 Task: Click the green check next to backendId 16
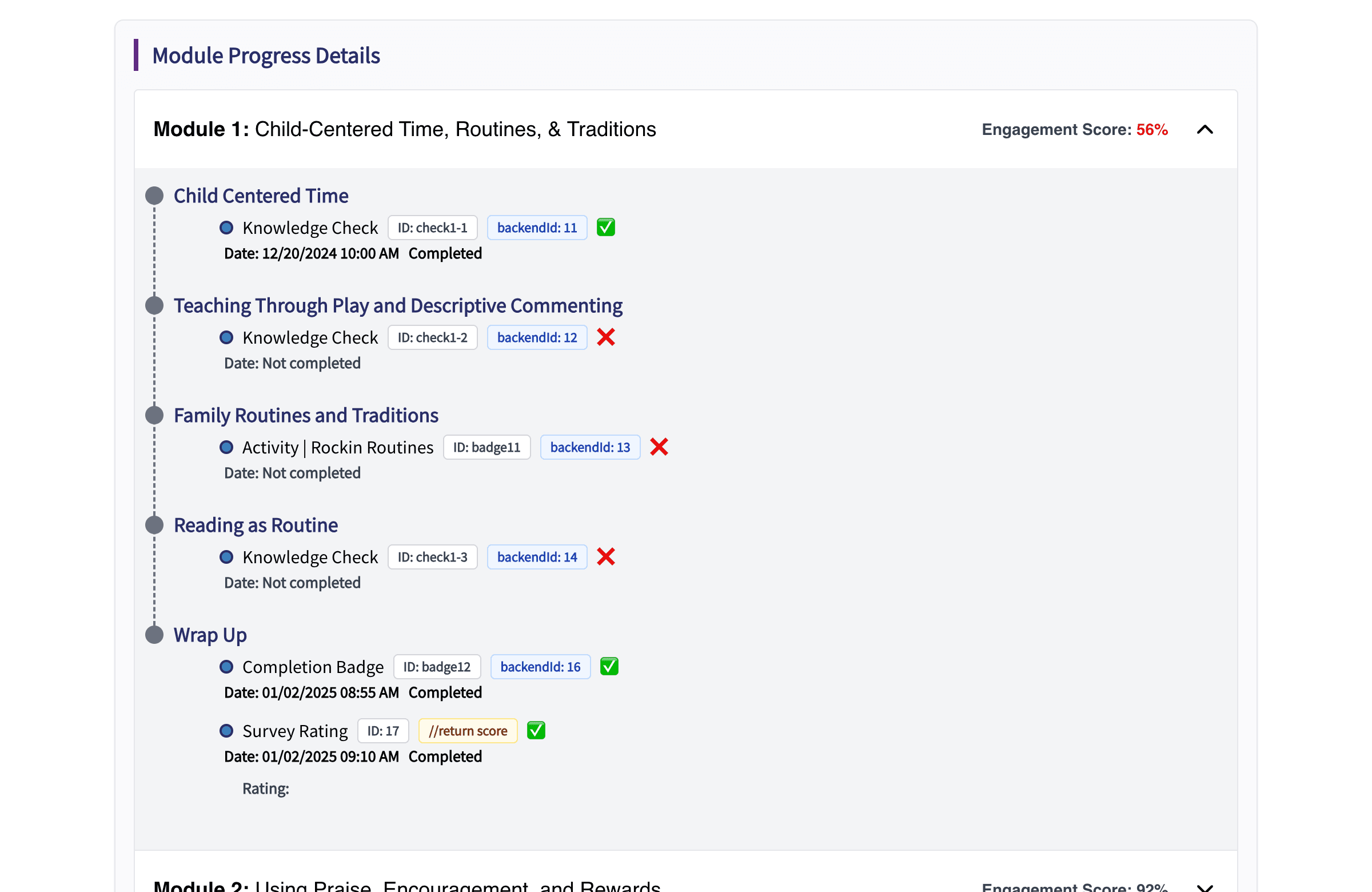(x=609, y=666)
